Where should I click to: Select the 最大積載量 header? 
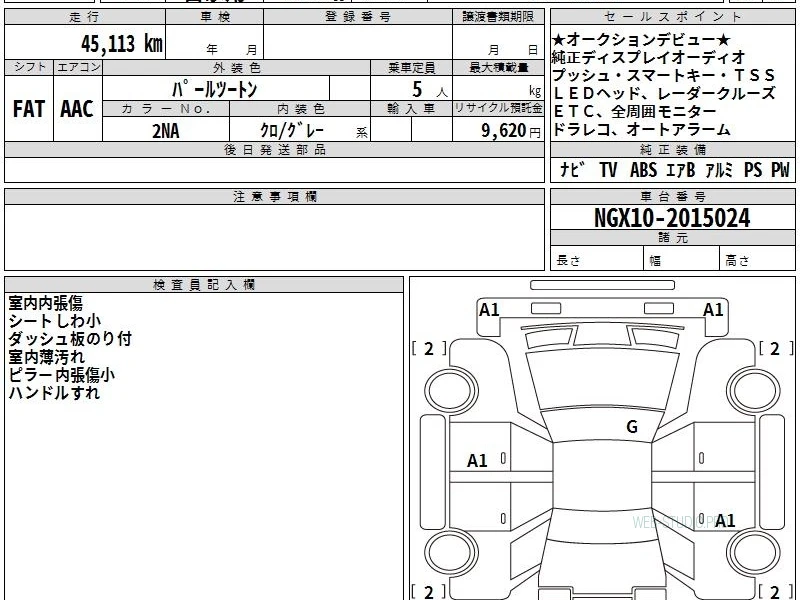tap(498, 67)
